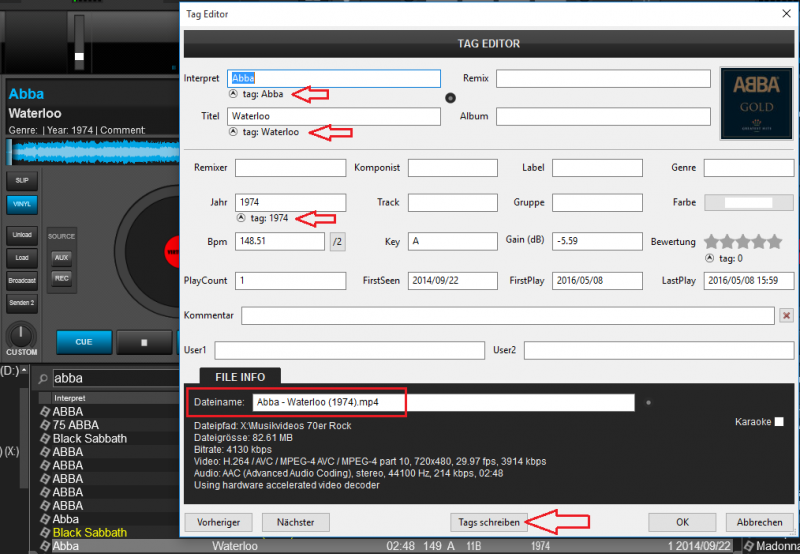This screenshot has height=554, width=800.
Task: Toggle the REC source button
Action: tap(62, 277)
